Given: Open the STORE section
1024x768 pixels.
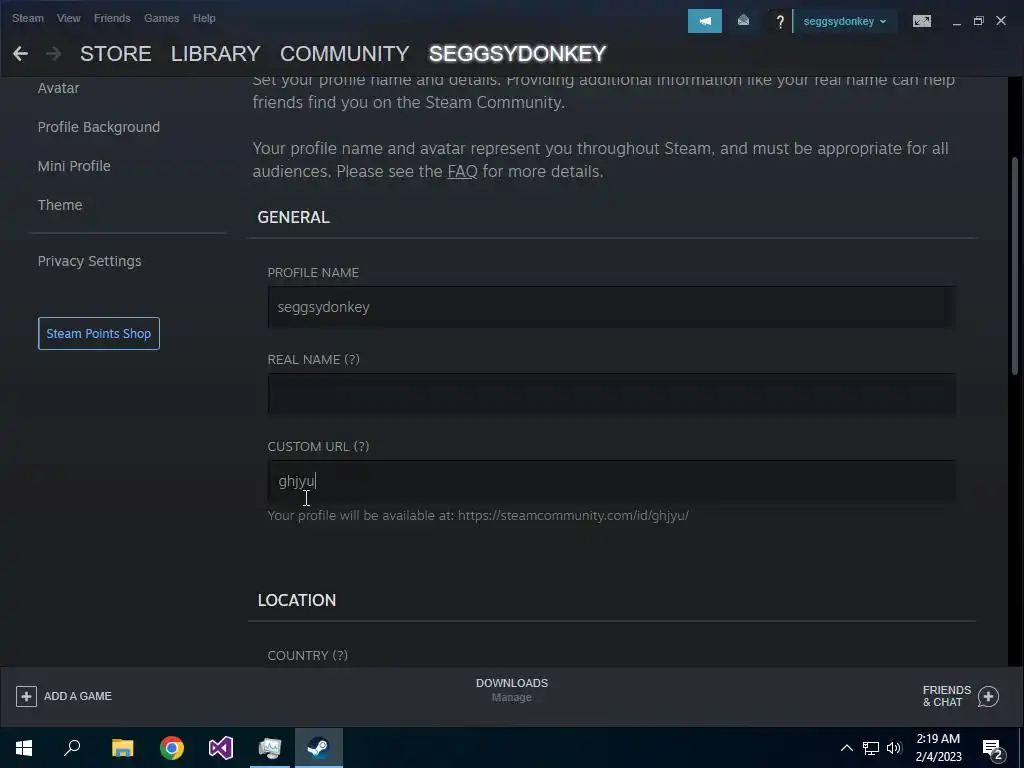Looking at the screenshot, I should 116,54.
